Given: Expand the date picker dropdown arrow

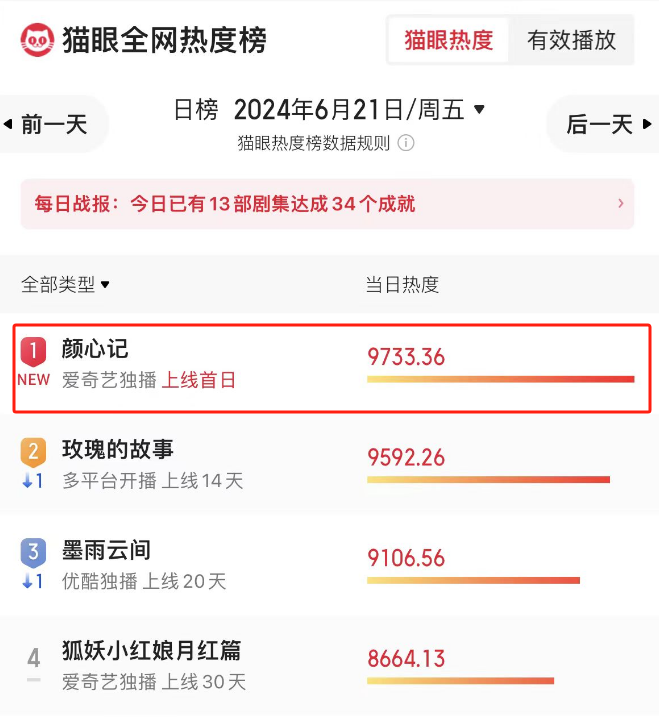Looking at the screenshot, I should click(479, 109).
